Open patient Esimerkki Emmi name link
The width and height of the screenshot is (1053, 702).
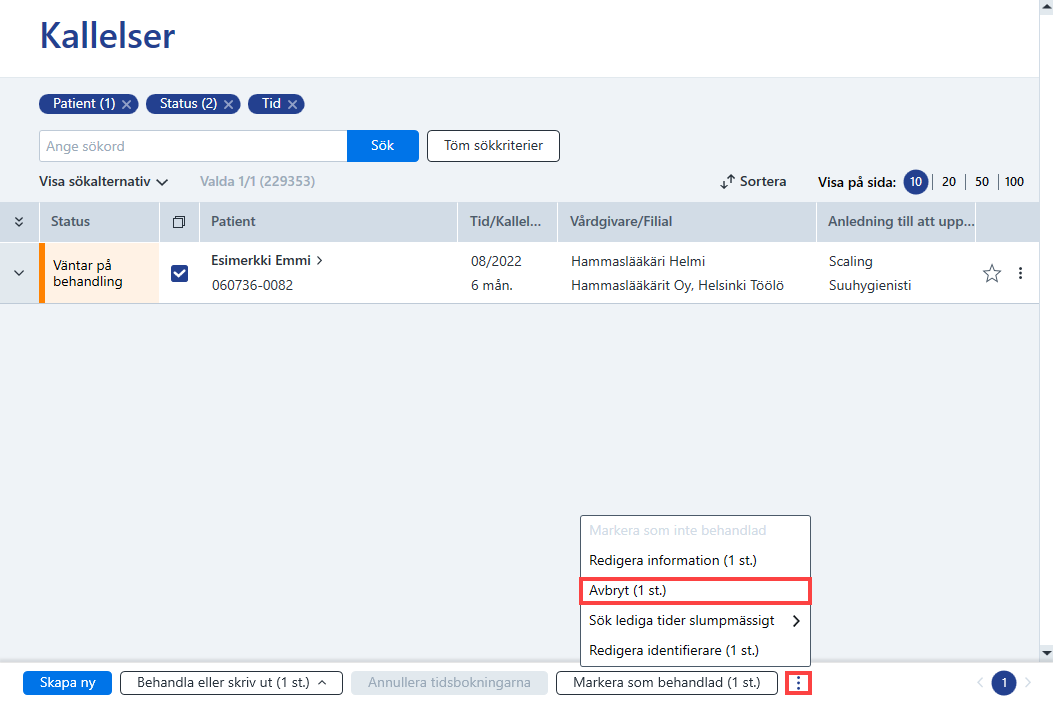coord(261,261)
